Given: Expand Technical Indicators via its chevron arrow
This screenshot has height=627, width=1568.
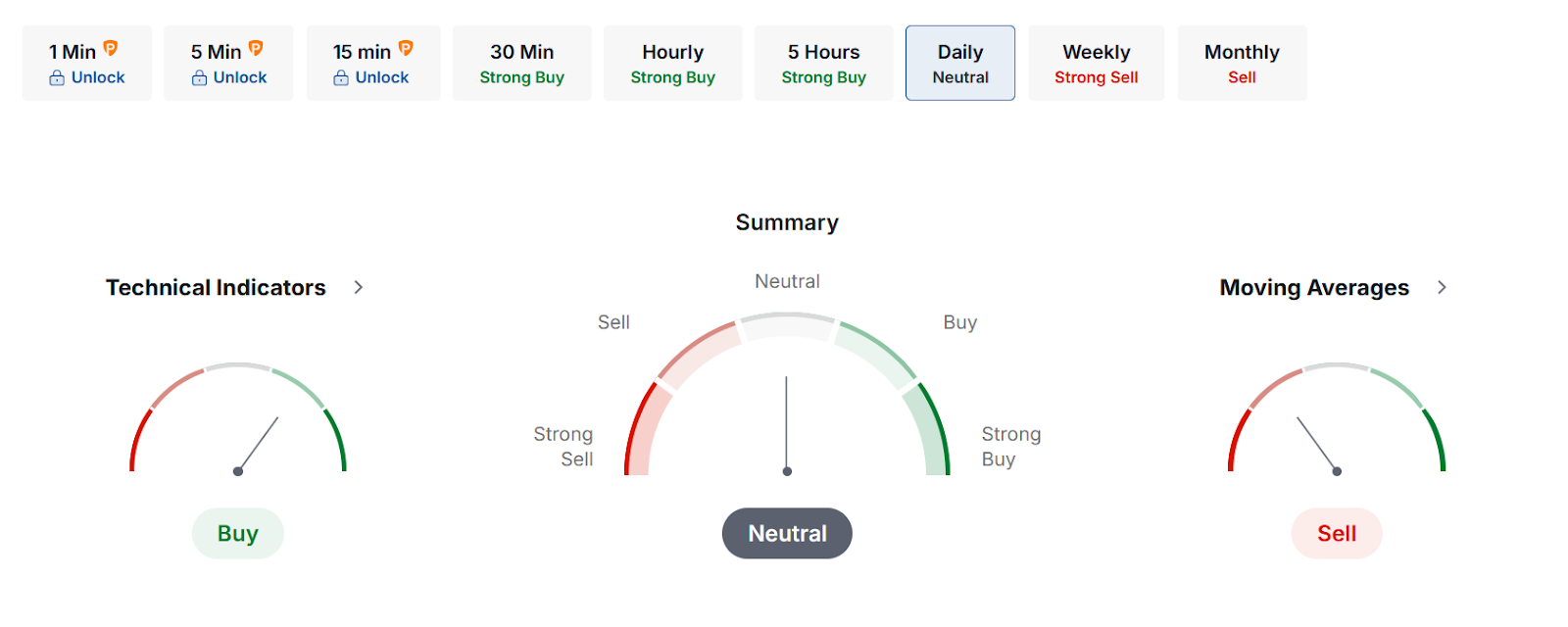Looking at the screenshot, I should pyautogui.click(x=359, y=287).
